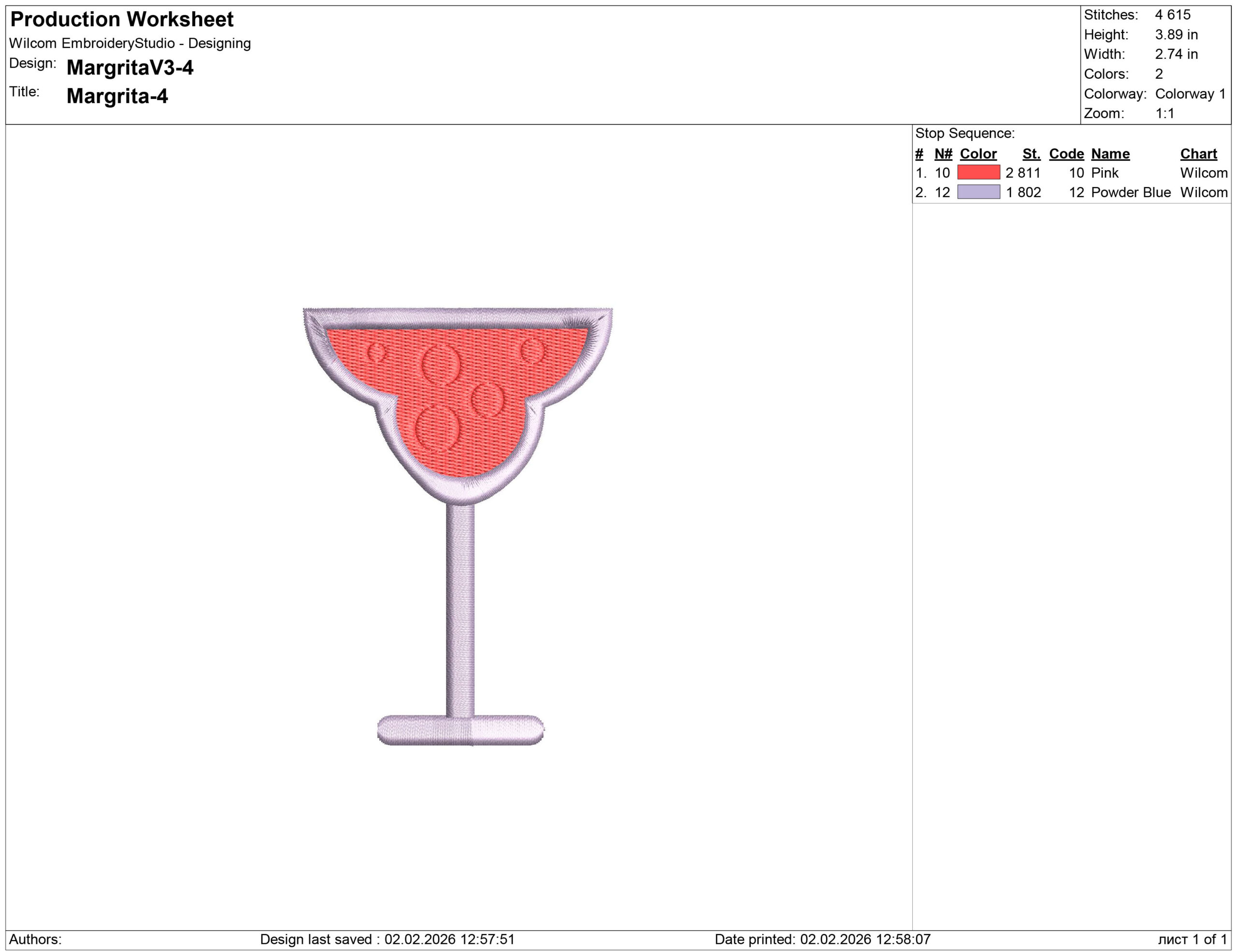Click the Margrita-4 title text

117,96
